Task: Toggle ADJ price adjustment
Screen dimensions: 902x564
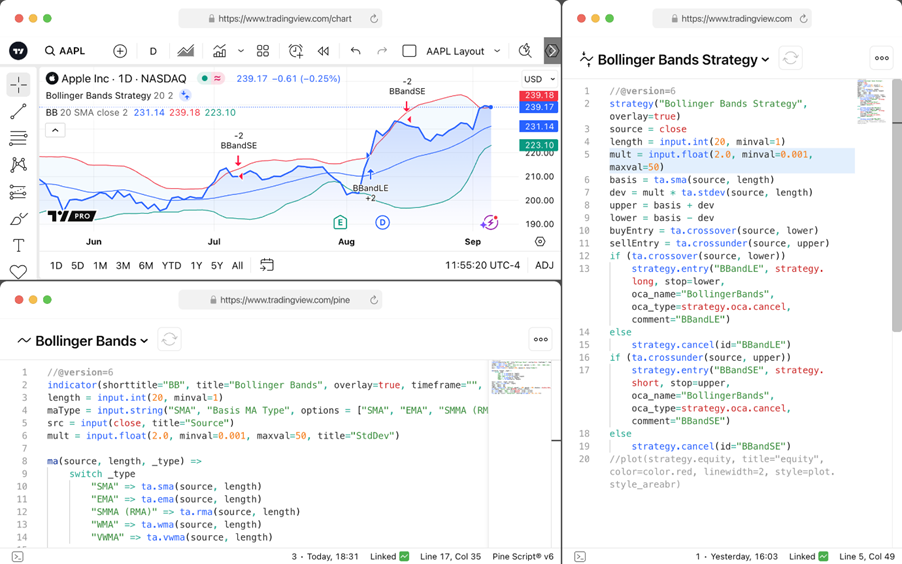Action: coord(544,265)
